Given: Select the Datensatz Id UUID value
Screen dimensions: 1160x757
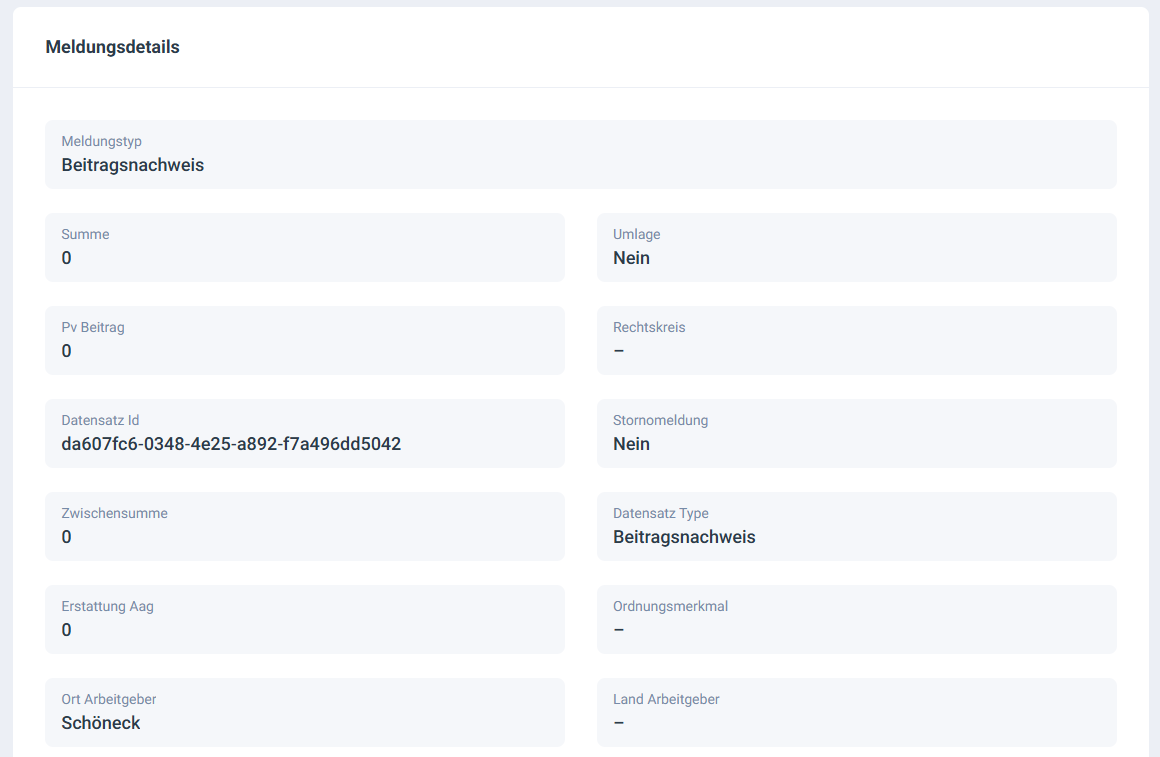Looking at the screenshot, I should 231,444.
